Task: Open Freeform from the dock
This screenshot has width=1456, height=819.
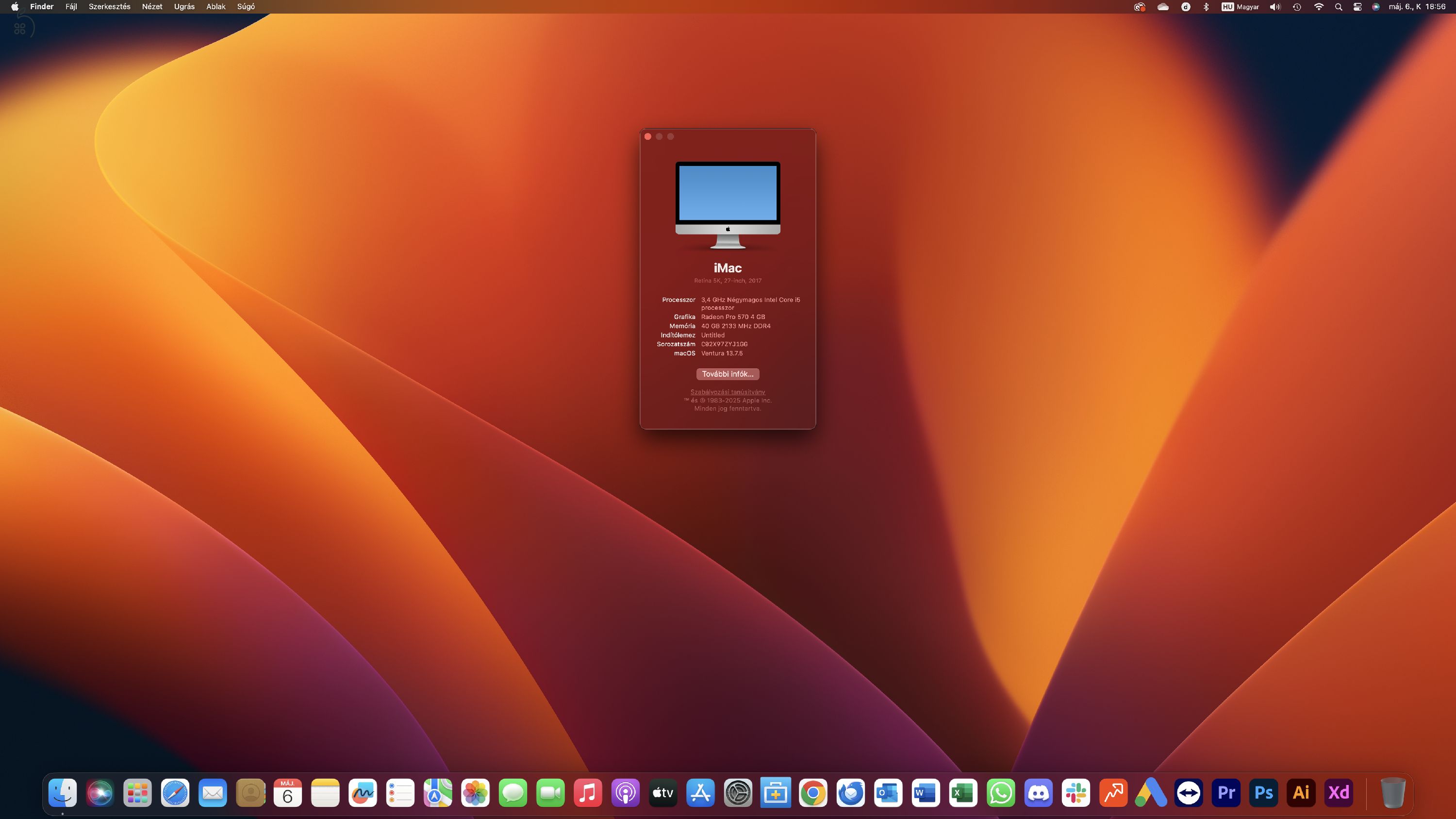Action: (x=363, y=792)
